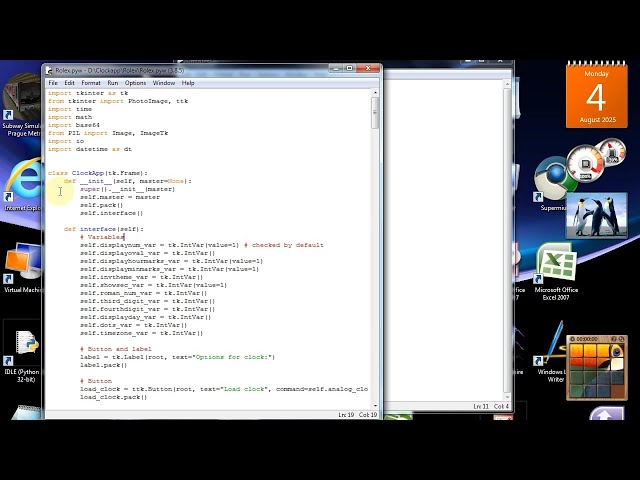Click the line 'import datetime as dt'

click(90, 149)
